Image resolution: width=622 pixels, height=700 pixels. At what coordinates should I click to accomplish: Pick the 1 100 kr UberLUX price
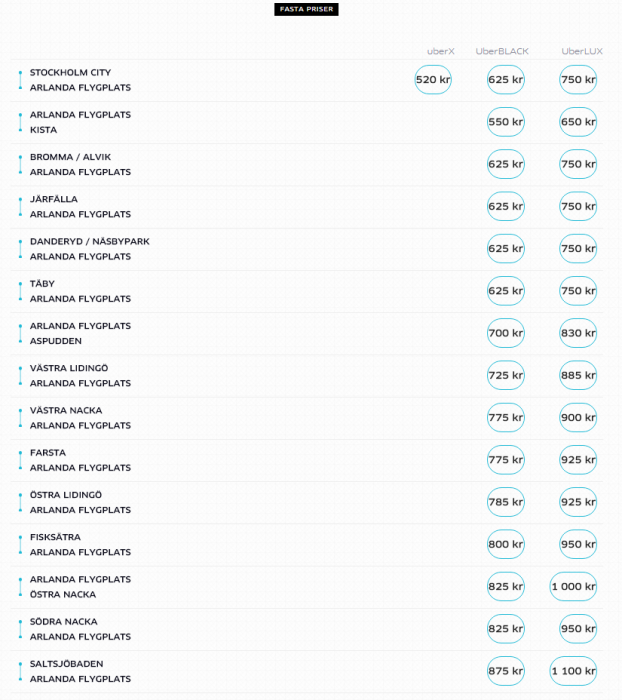[573, 671]
